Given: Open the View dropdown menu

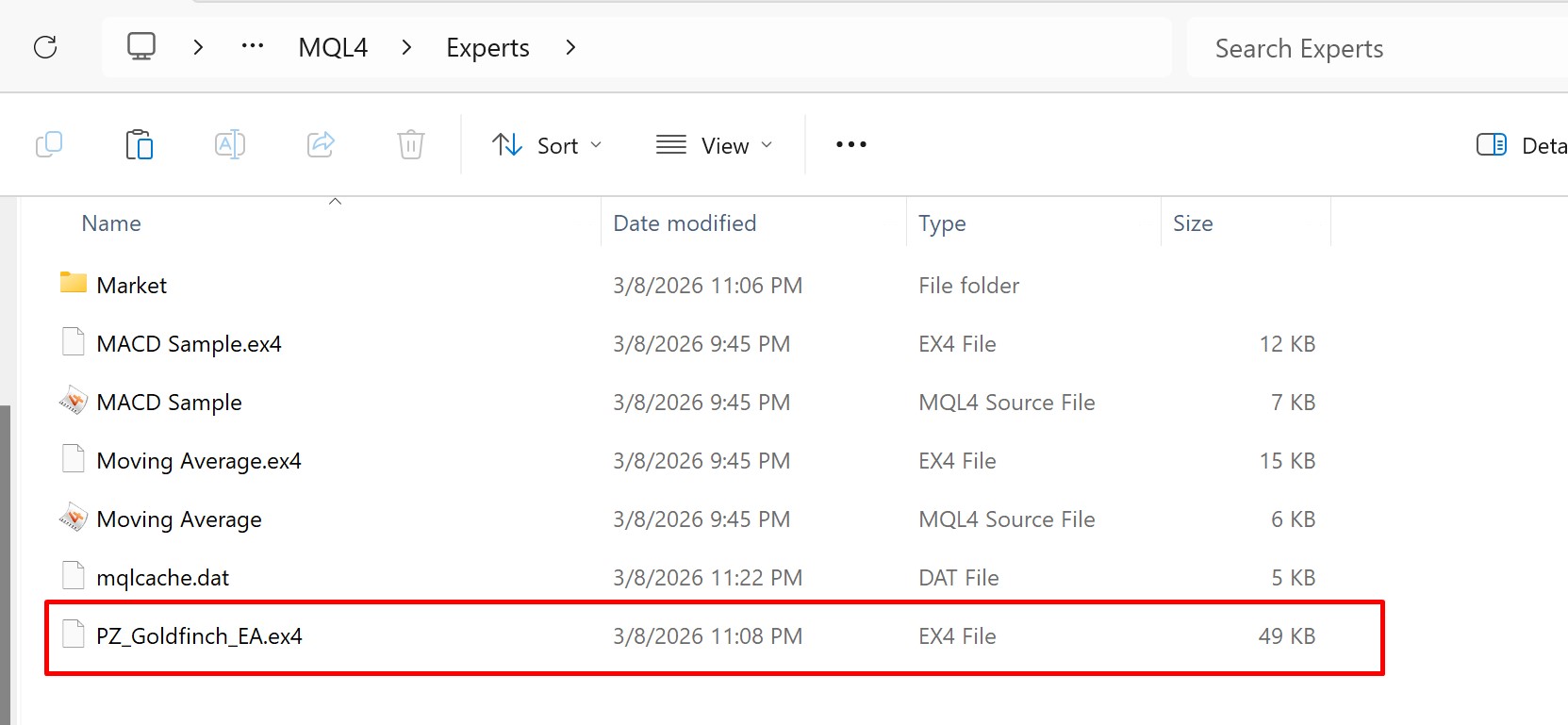Looking at the screenshot, I should click(x=715, y=145).
